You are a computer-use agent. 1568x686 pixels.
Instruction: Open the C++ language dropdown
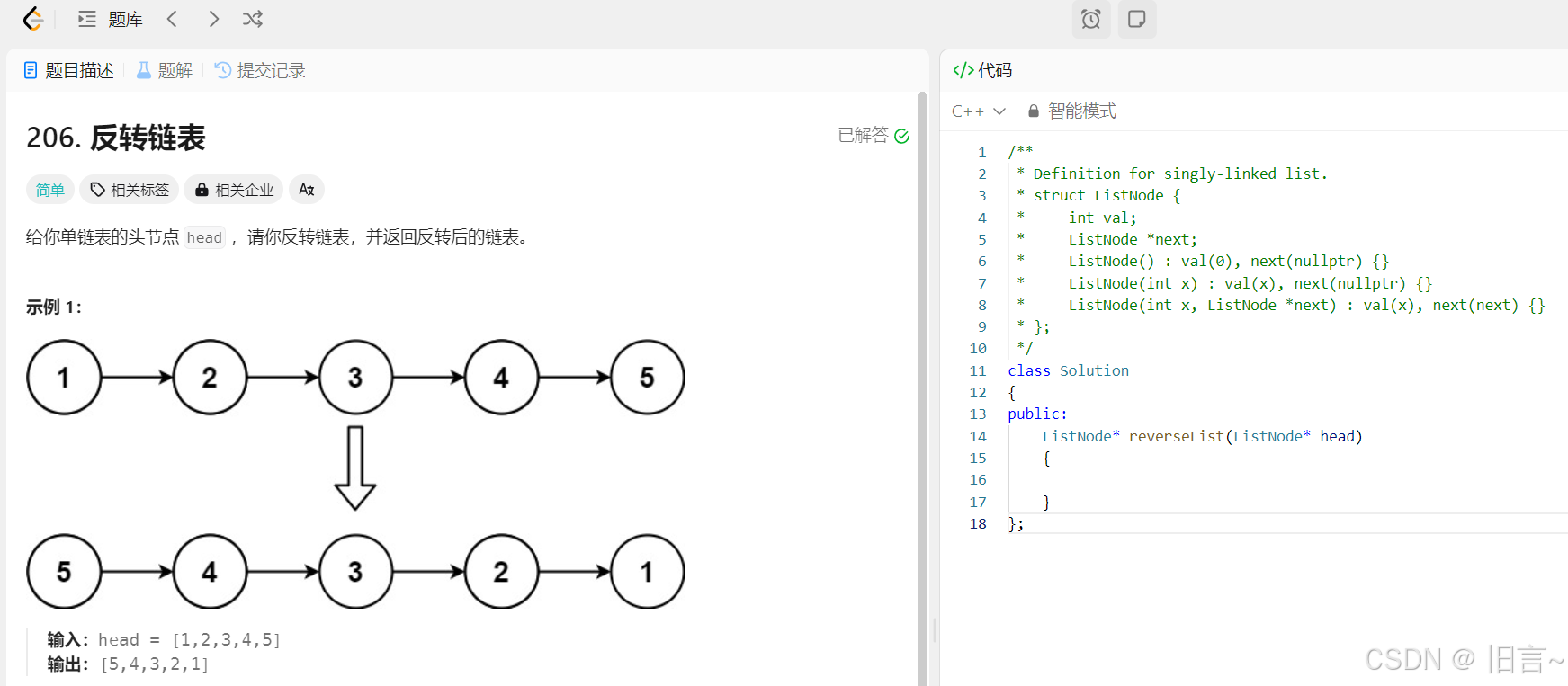(979, 111)
